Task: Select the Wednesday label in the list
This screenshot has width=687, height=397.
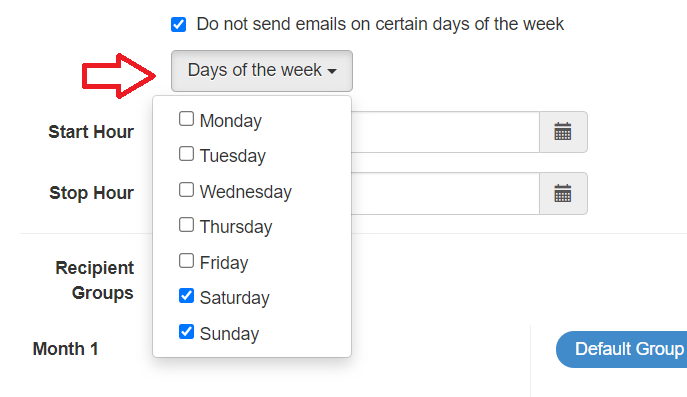Action: tap(245, 192)
